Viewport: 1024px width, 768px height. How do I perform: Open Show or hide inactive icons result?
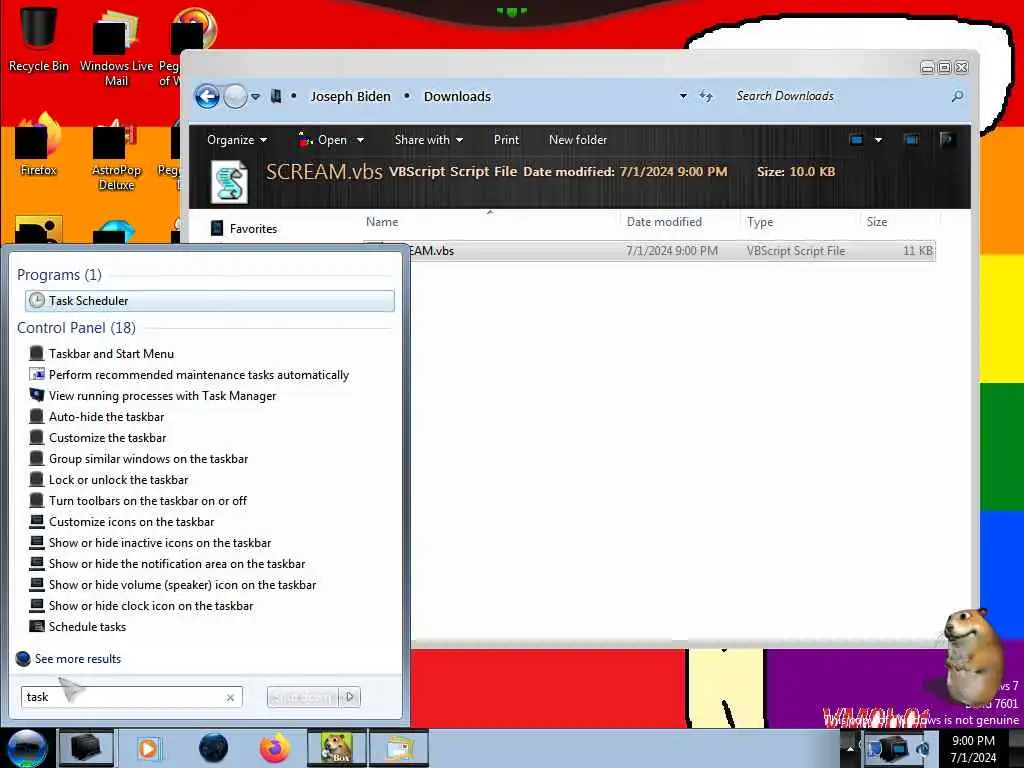click(x=150, y=543)
